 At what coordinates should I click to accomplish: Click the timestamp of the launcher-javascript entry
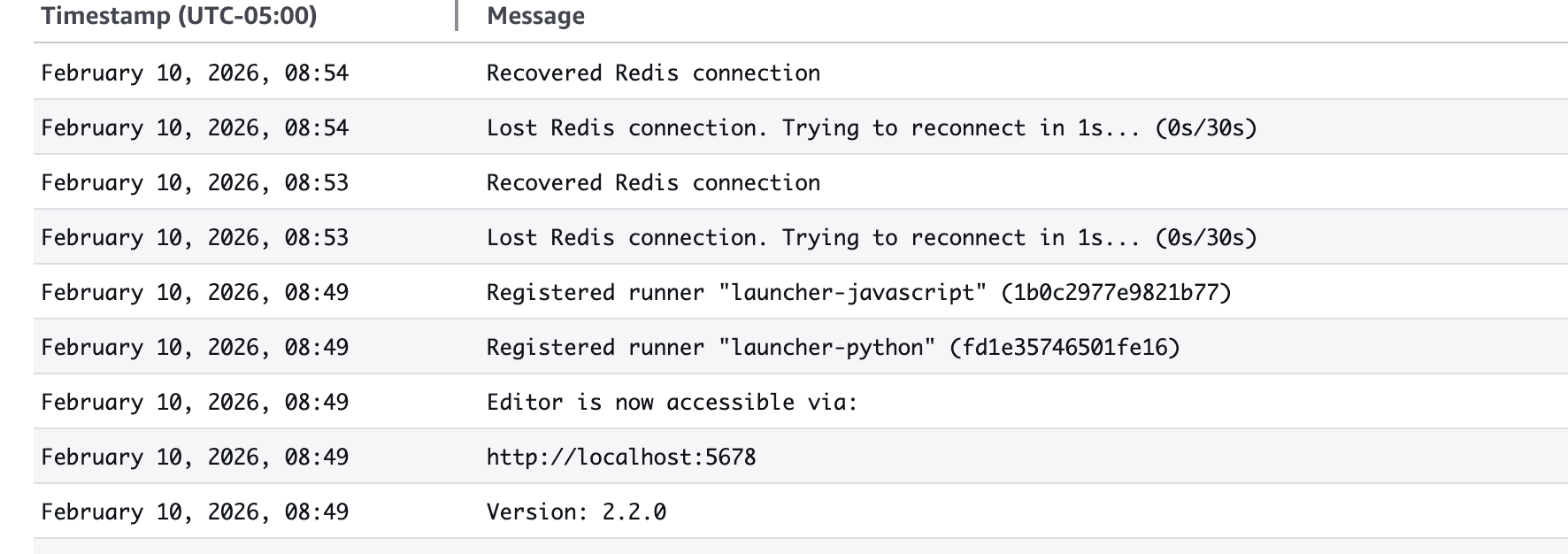tap(195, 293)
